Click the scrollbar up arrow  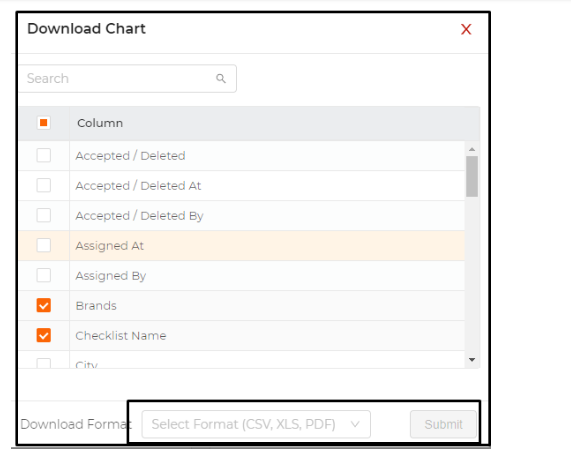point(472,149)
